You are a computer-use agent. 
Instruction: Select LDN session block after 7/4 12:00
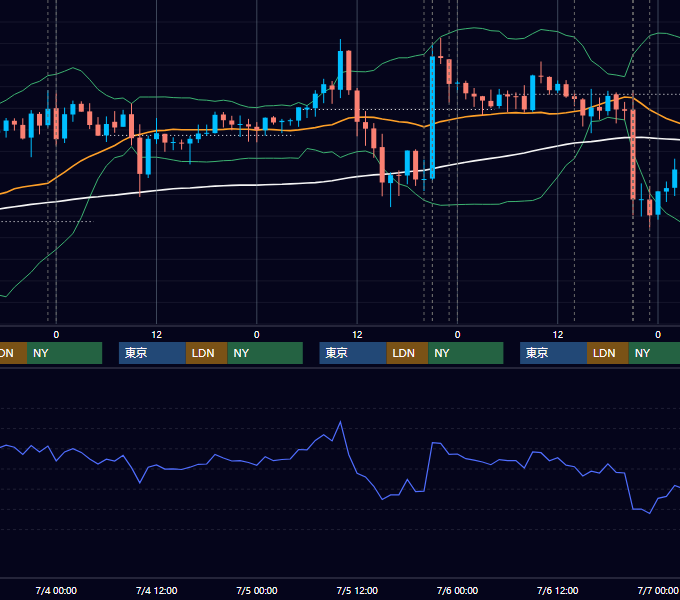click(206, 353)
